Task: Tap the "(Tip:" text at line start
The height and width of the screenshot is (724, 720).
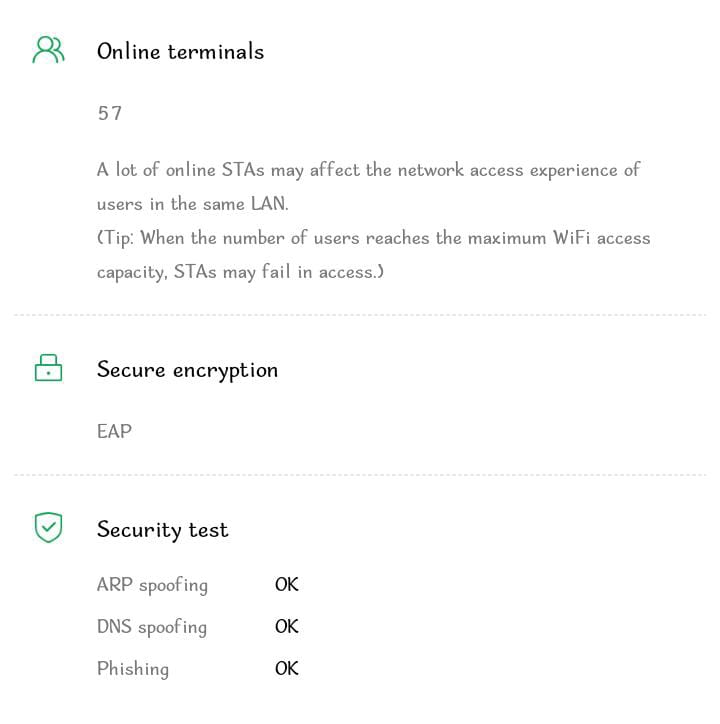Action: [x=118, y=238]
